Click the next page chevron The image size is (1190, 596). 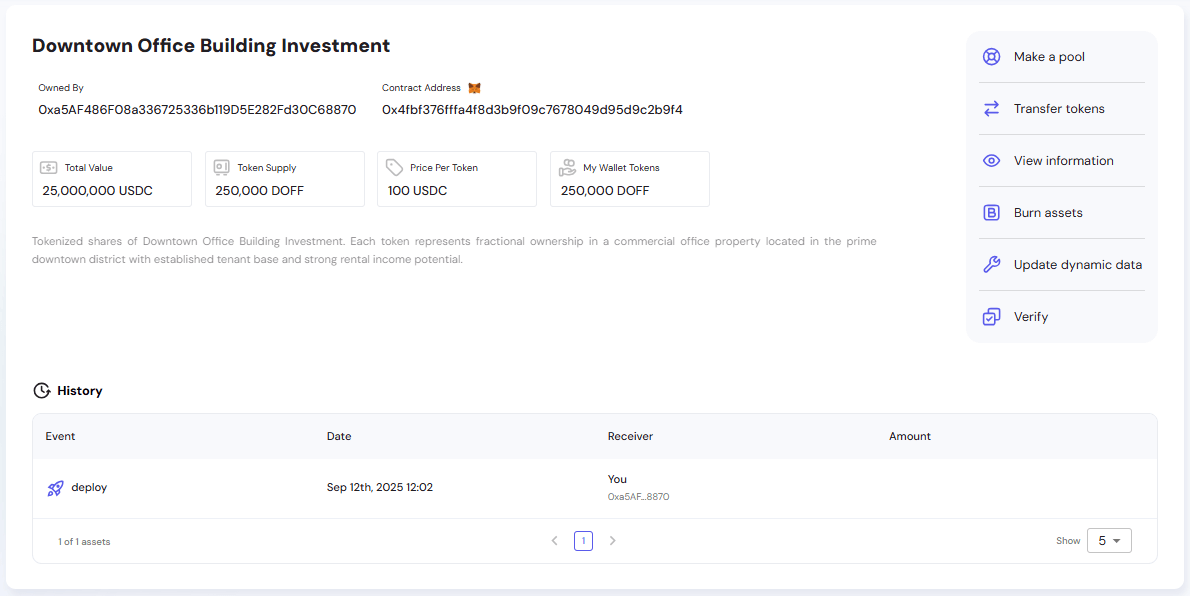coord(612,540)
